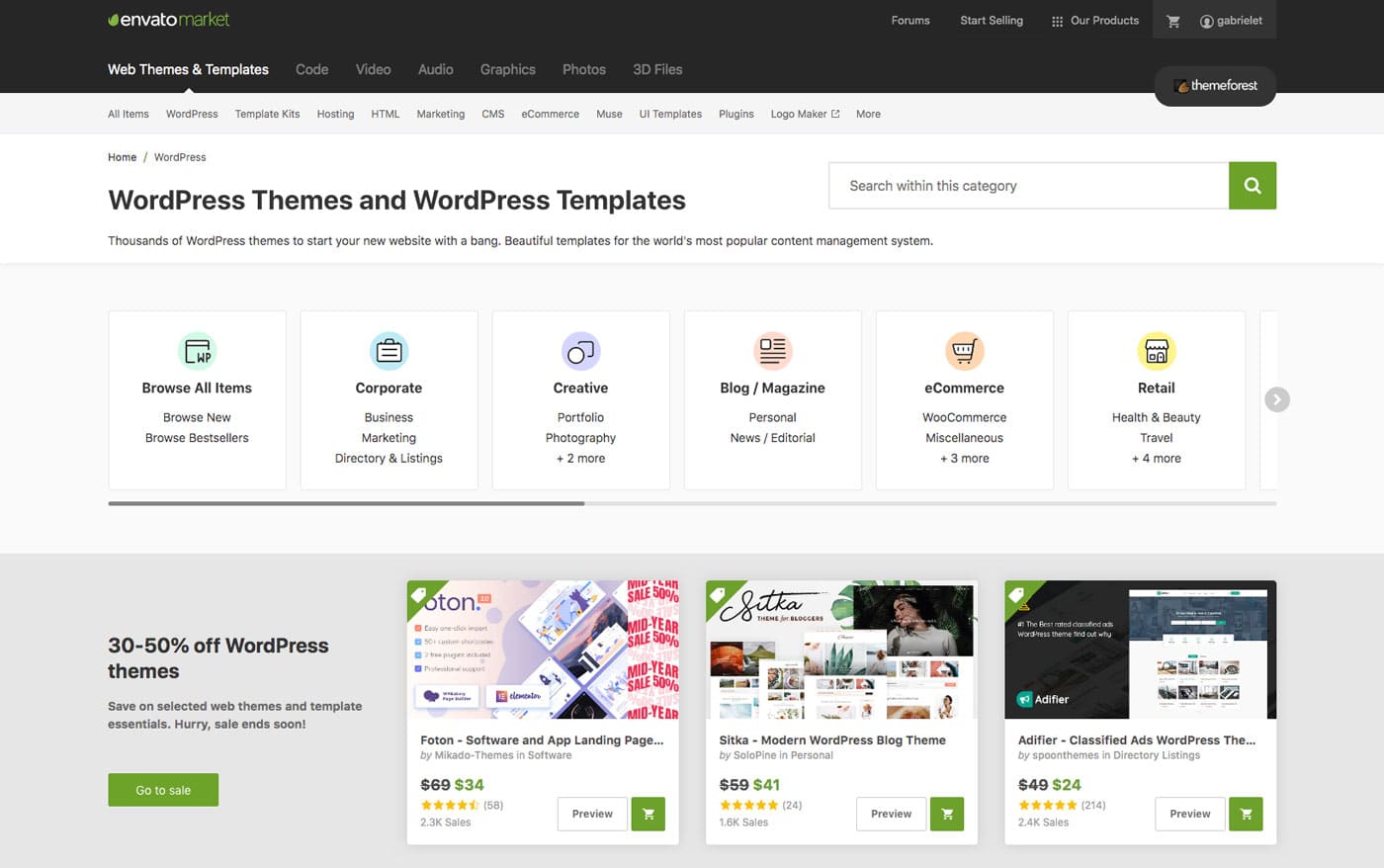Expand + 2 more under Creative
Viewport: 1384px width, 868px height.
pyautogui.click(x=580, y=459)
